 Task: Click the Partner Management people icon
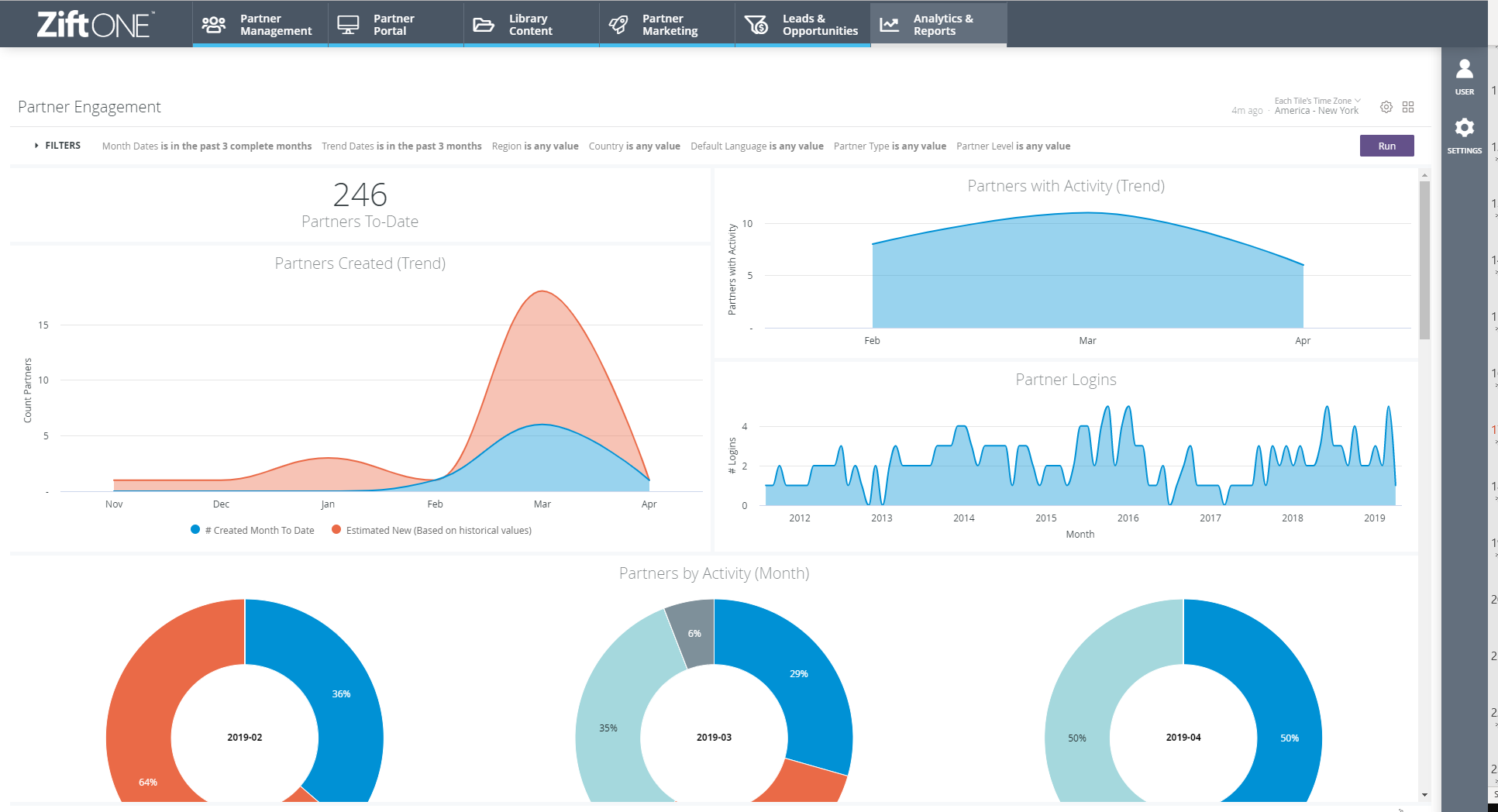pyautogui.click(x=213, y=25)
